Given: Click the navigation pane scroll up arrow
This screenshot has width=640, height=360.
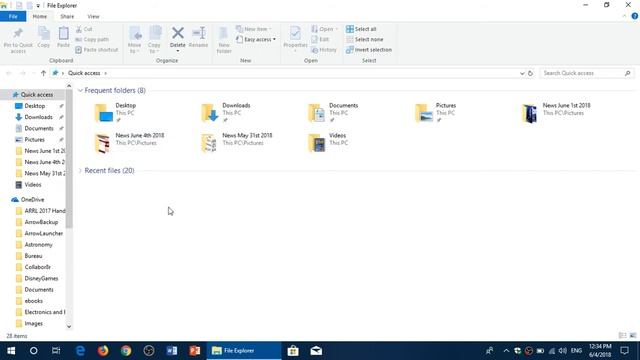Looking at the screenshot, I should tap(69, 86).
